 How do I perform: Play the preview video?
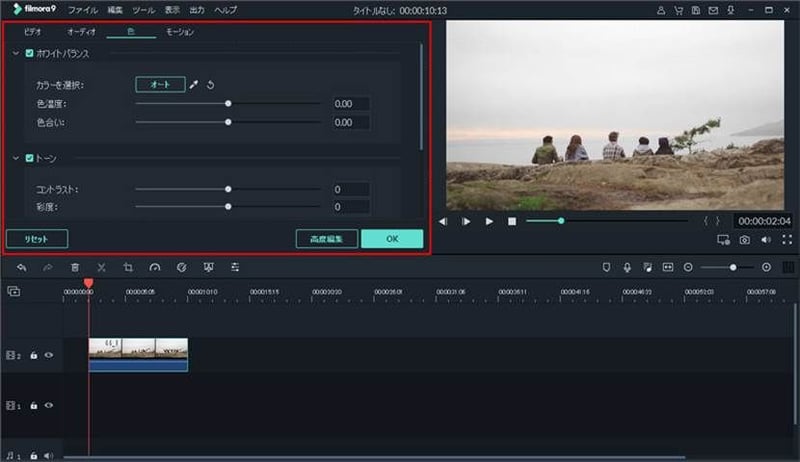(x=489, y=221)
